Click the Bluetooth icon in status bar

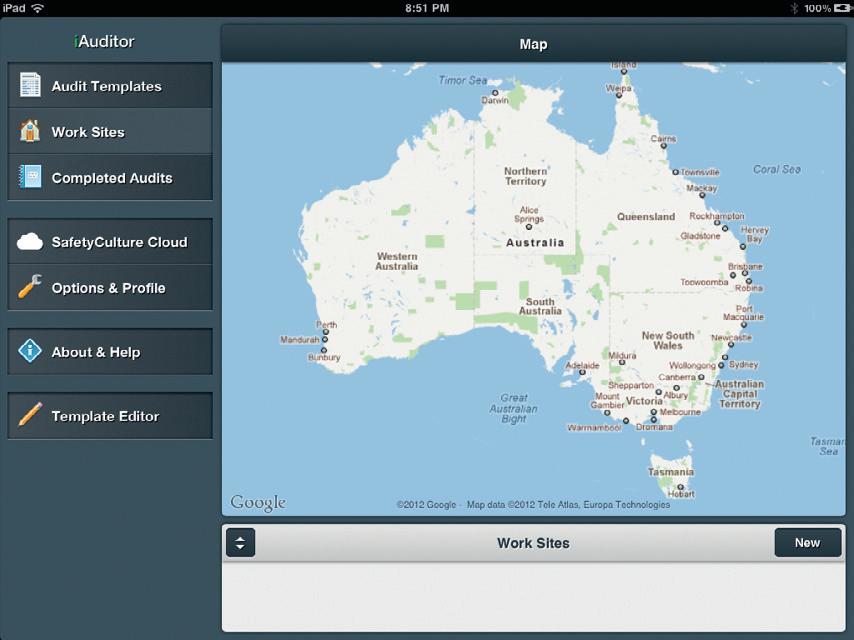pyautogui.click(x=795, y=8)
